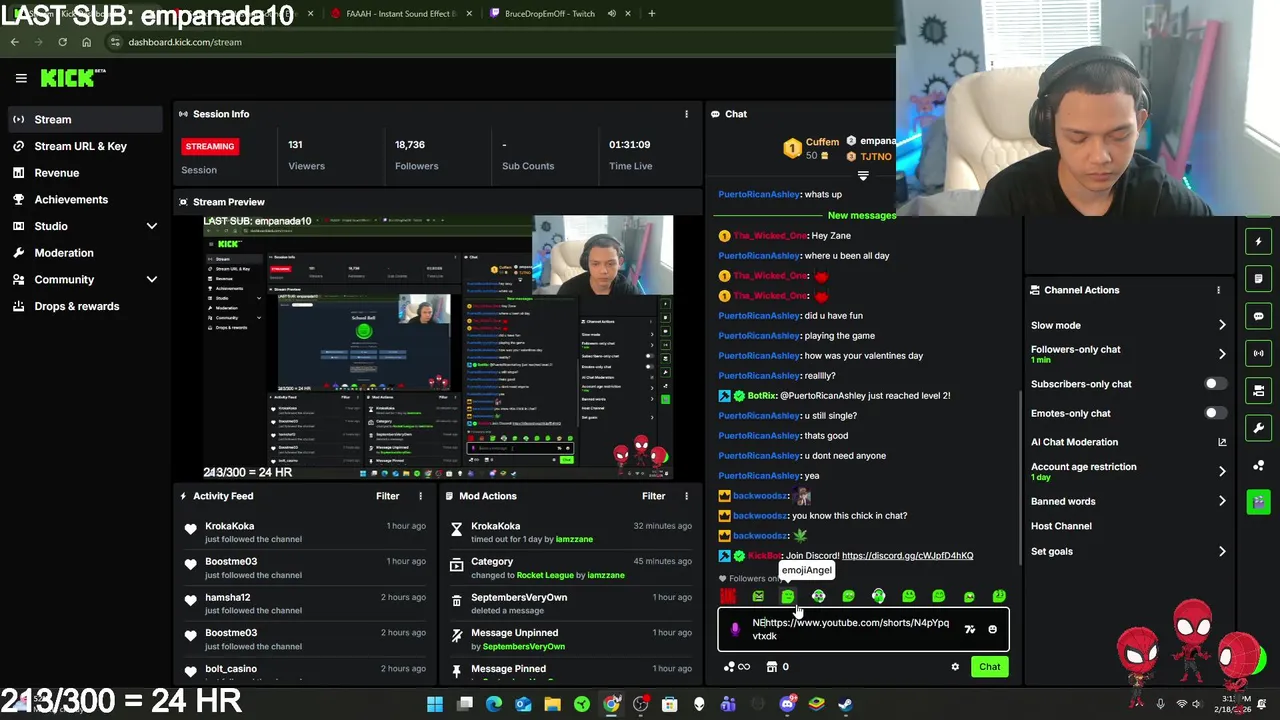
Task: Go to browser home page
Action: coord(86,42)
